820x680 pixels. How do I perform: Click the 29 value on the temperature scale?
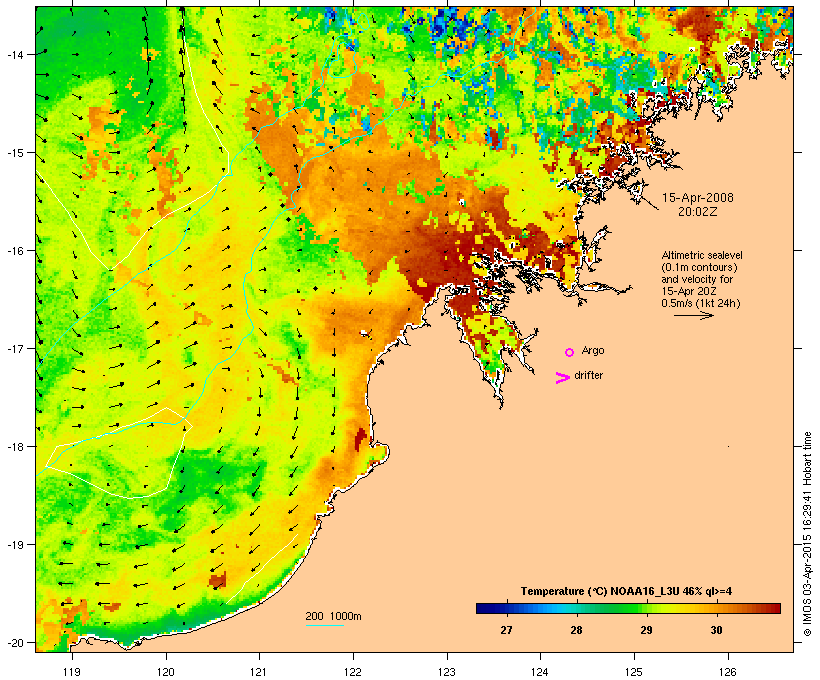click(x=646, y=630)
